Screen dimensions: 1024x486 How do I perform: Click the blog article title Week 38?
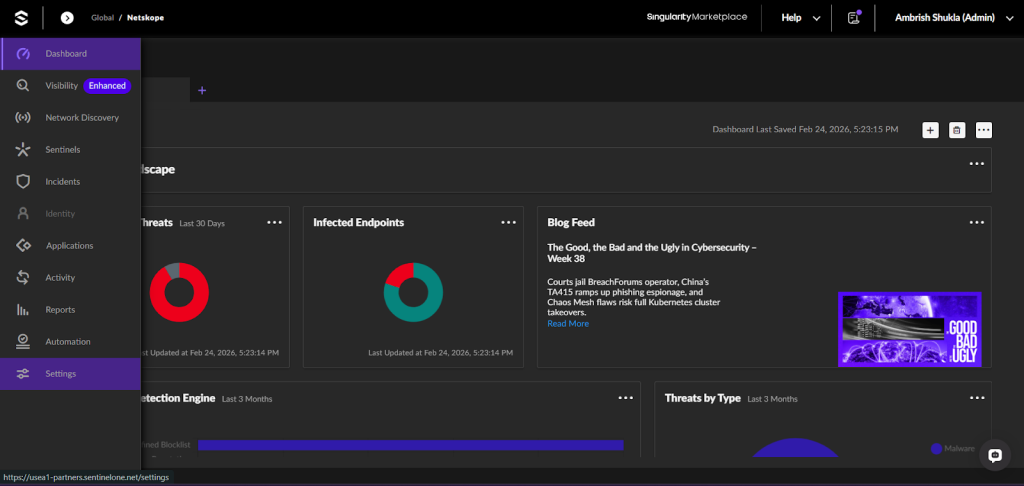[652, 253]
